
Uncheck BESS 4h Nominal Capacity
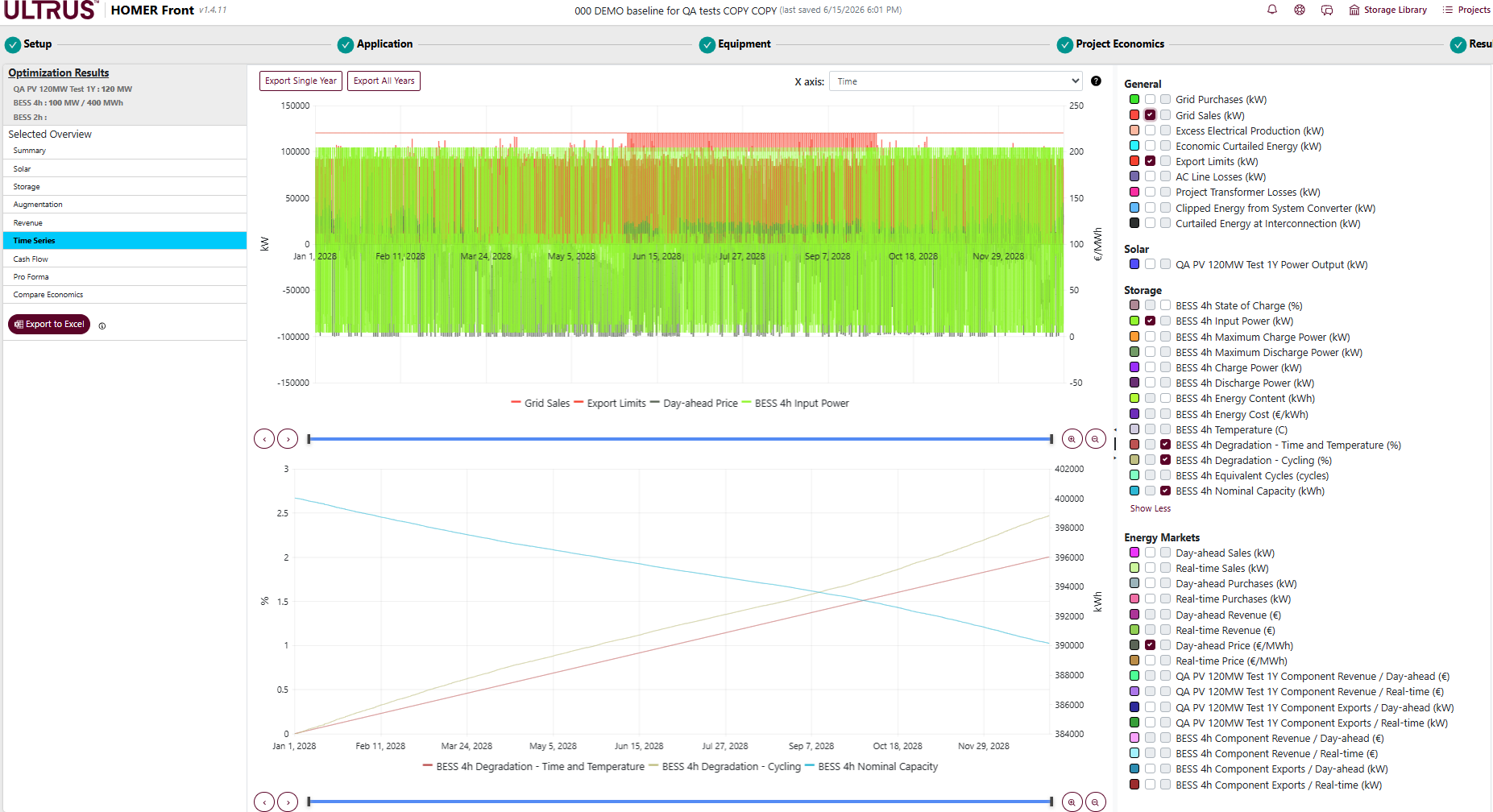(1166, 491)
